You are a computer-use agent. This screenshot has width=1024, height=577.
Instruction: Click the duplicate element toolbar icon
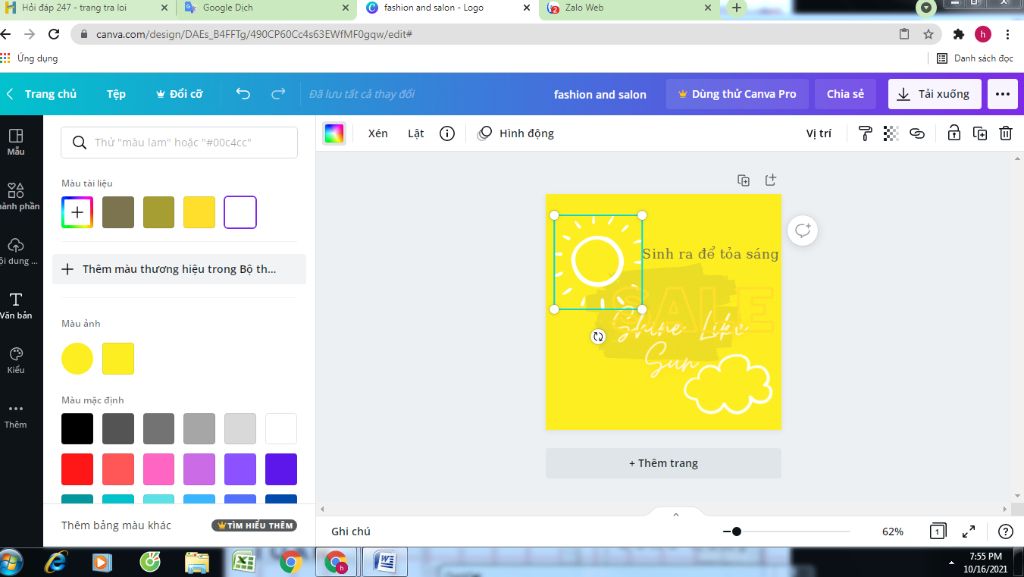pos(980,133)
